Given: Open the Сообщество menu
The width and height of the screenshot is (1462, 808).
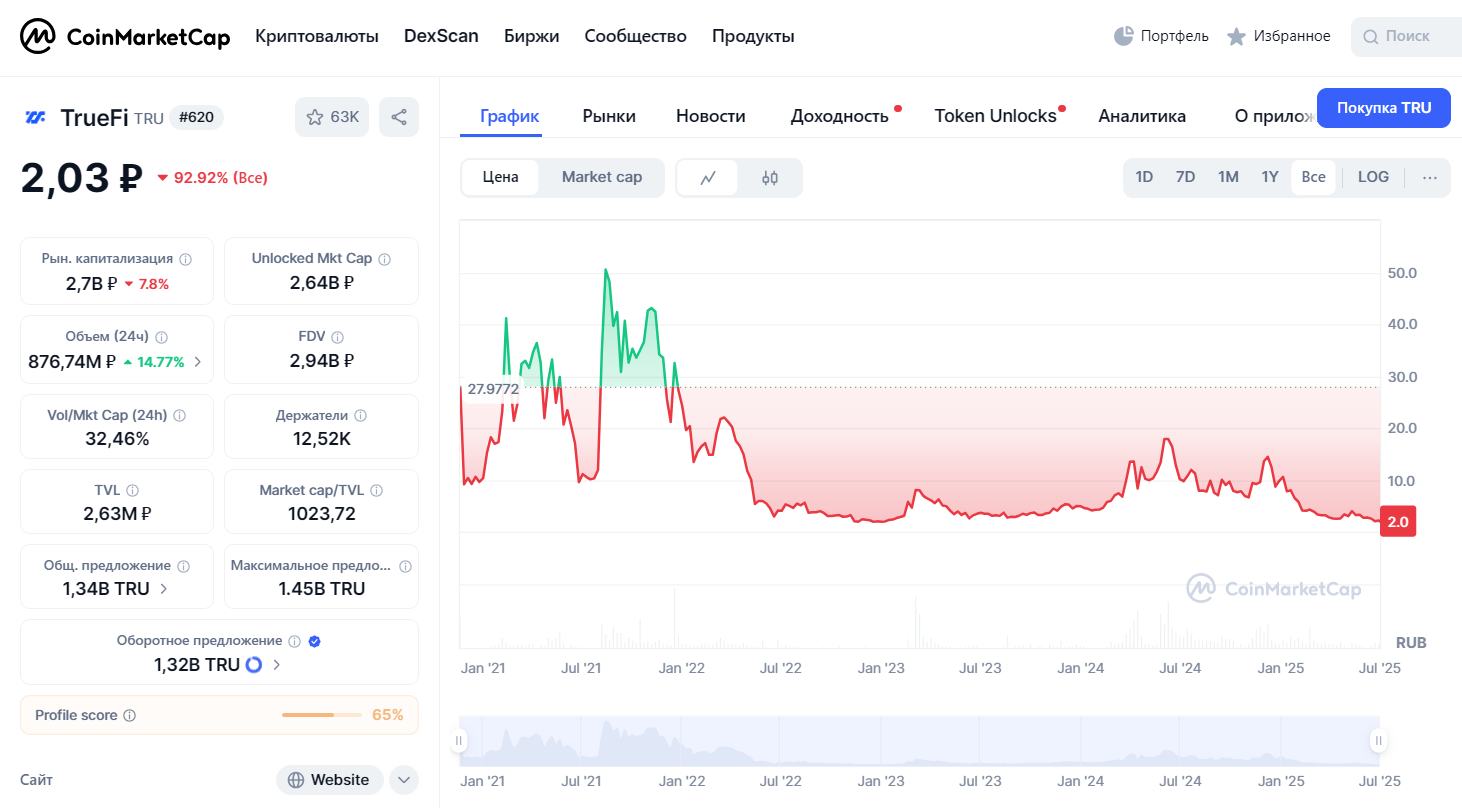Looking at the screenshot, I should pos(636,36).
